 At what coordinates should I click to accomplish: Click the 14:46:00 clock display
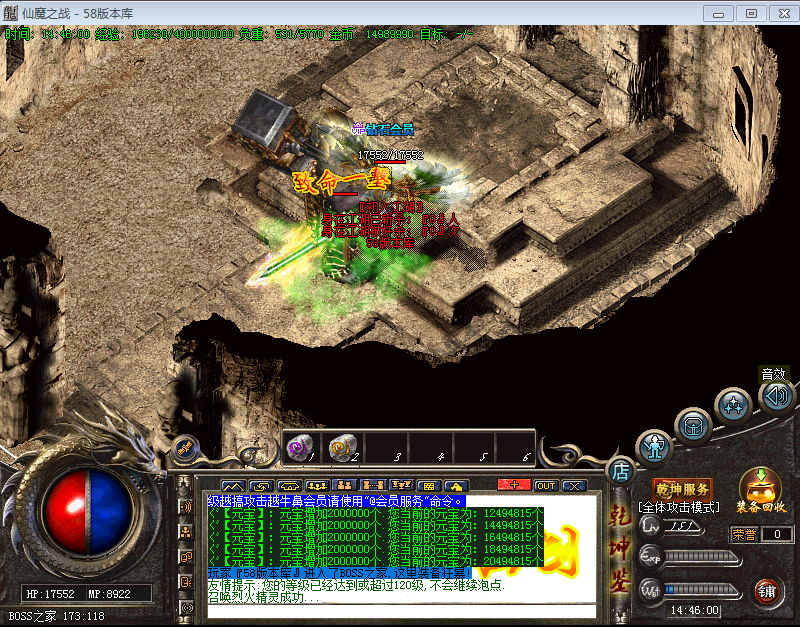pyautogui.click(x=694, y=610)
